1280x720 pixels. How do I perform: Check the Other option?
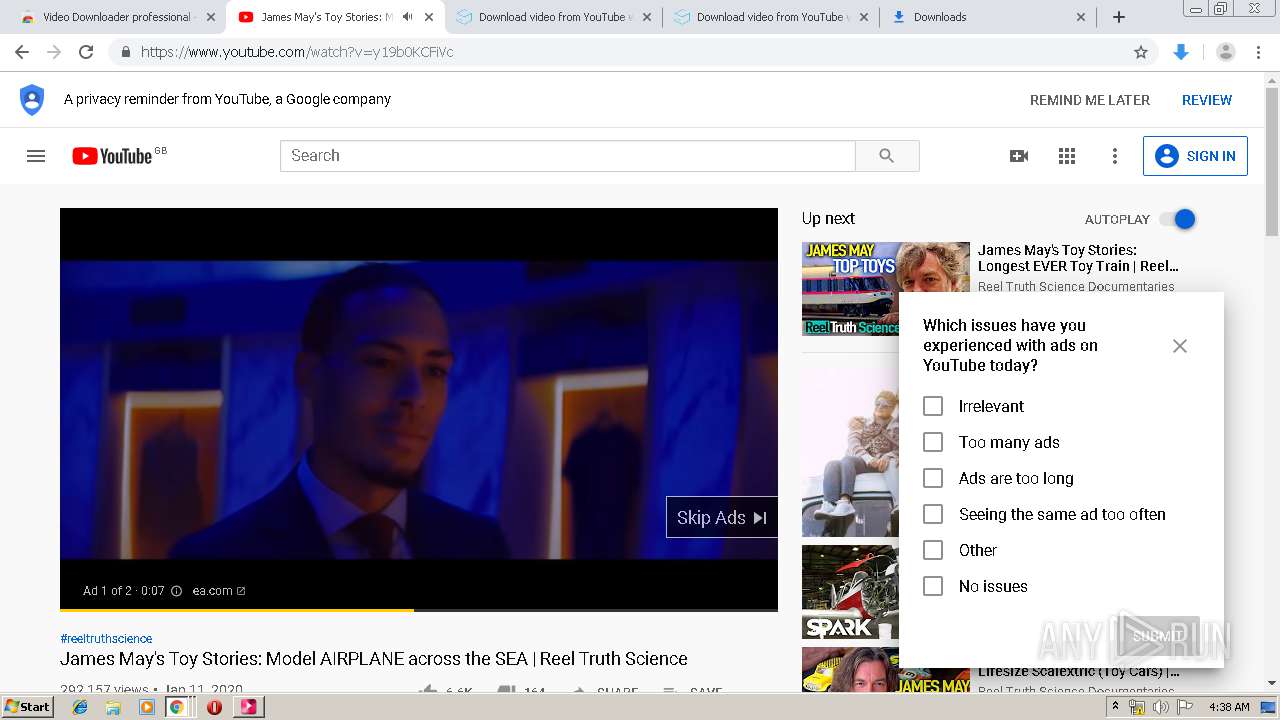tap(933, 550)
